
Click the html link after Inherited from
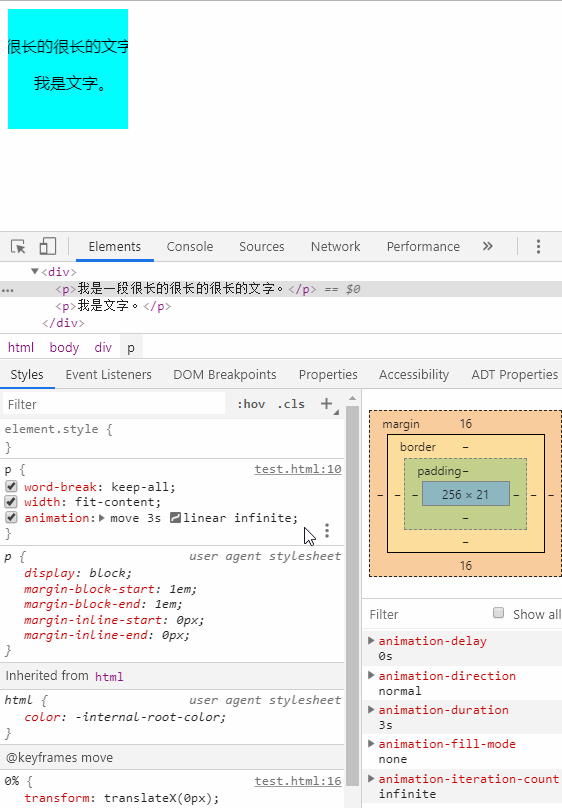[x=109, y=676]
